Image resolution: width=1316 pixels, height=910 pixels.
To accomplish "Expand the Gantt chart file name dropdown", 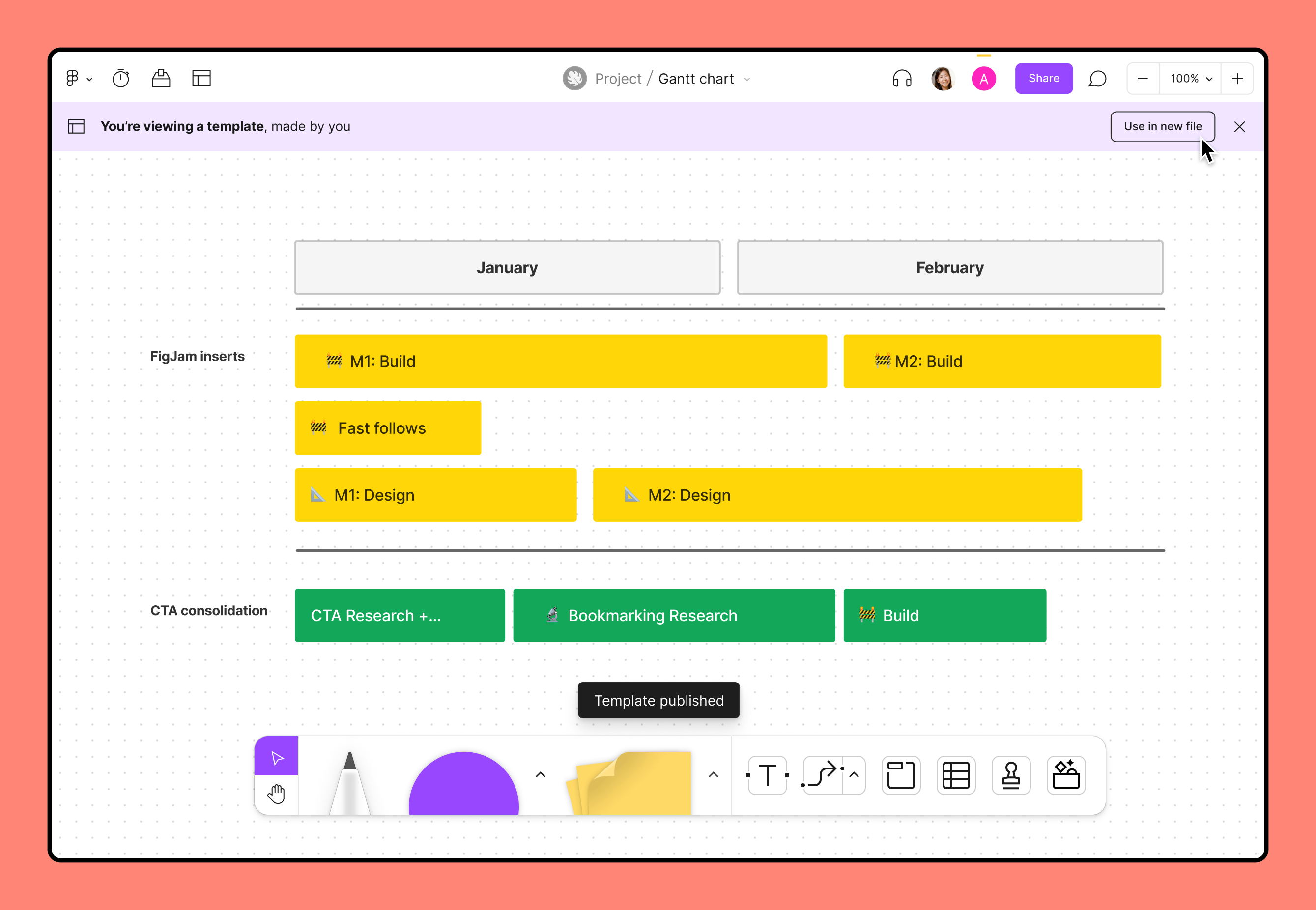I will pos(747,79).
